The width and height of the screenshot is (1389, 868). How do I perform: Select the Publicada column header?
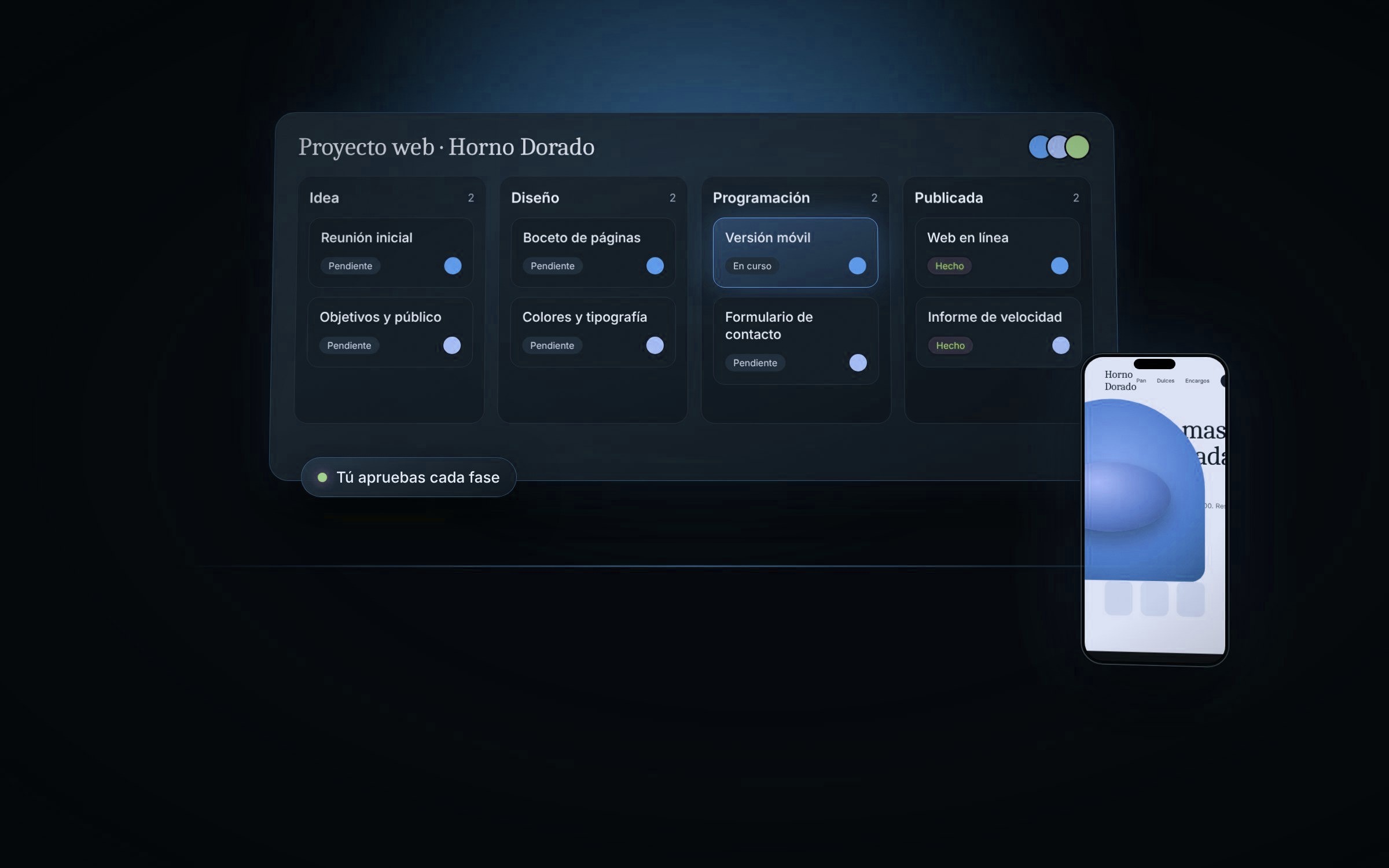pos(949,198)
